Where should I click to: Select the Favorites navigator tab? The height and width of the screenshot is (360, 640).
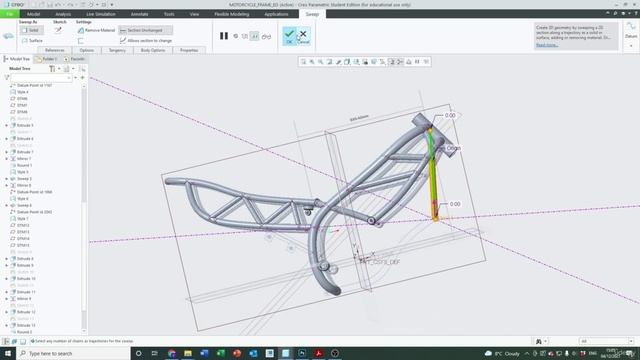(x=74, y=59)
